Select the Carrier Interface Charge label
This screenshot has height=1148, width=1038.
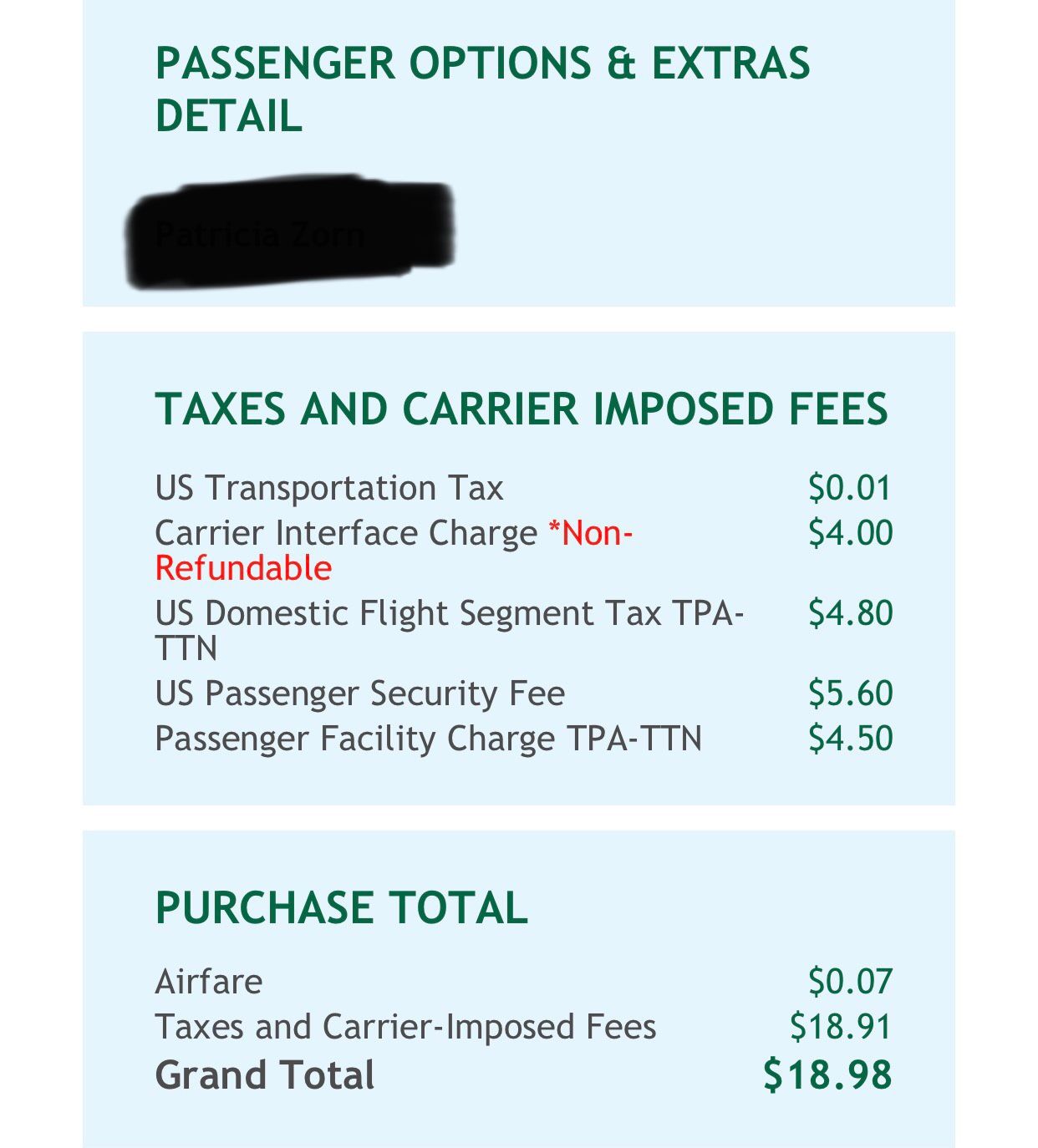click(x=346, y=533)
